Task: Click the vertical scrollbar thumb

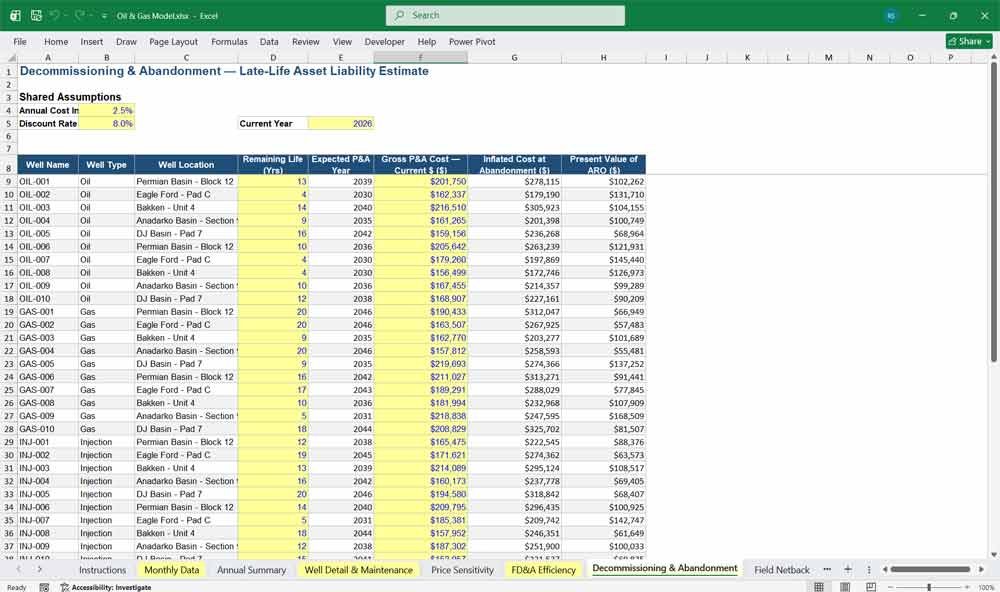Action: tap(994, 212)
